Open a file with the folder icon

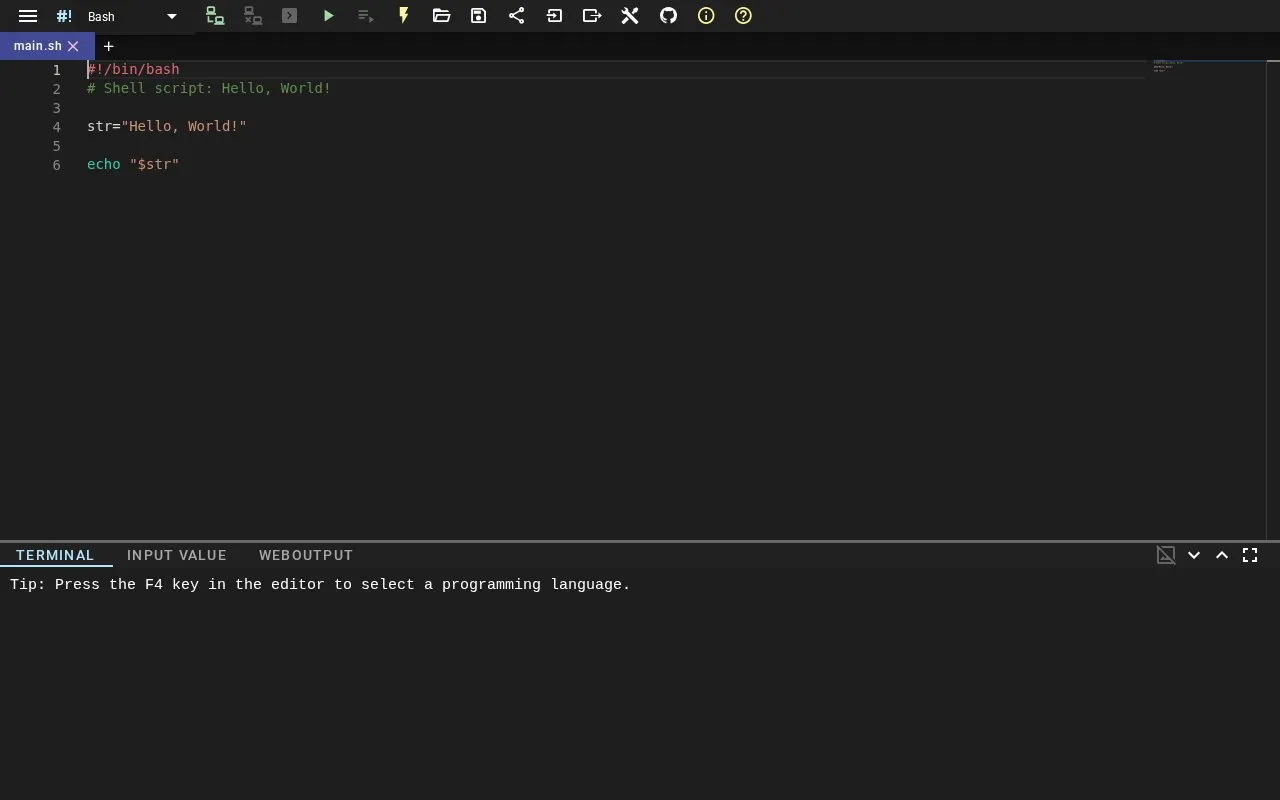441,16
